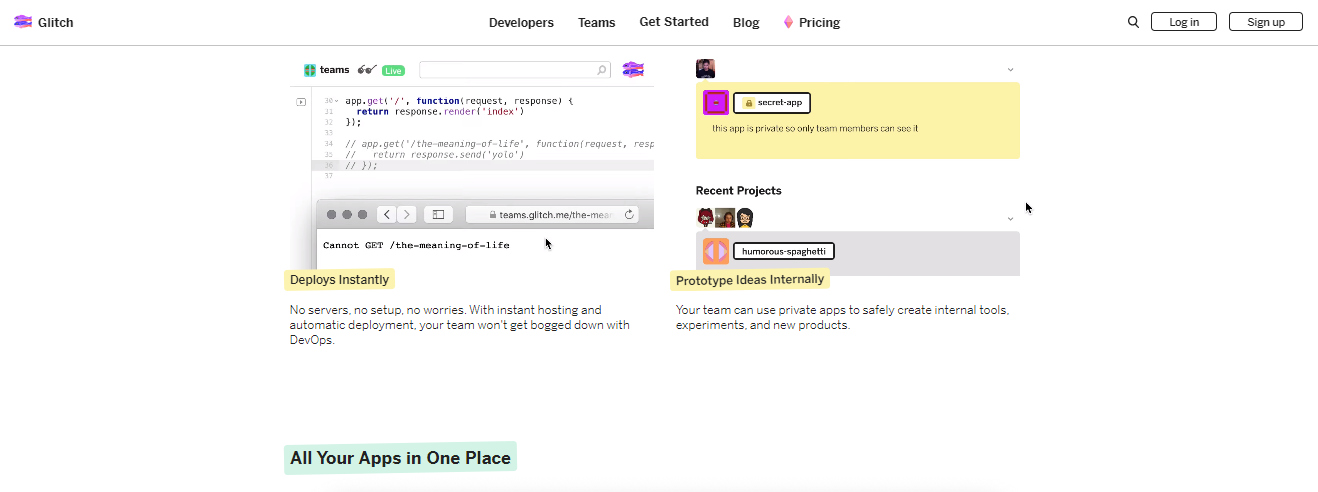
Task: Click the lock icon on secret-app label
Action: [748, 102]
